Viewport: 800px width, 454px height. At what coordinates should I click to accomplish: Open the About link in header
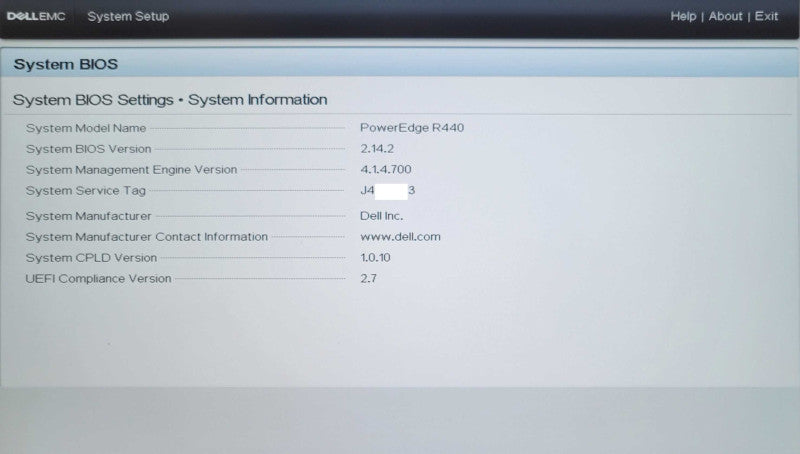click(725, 16)
